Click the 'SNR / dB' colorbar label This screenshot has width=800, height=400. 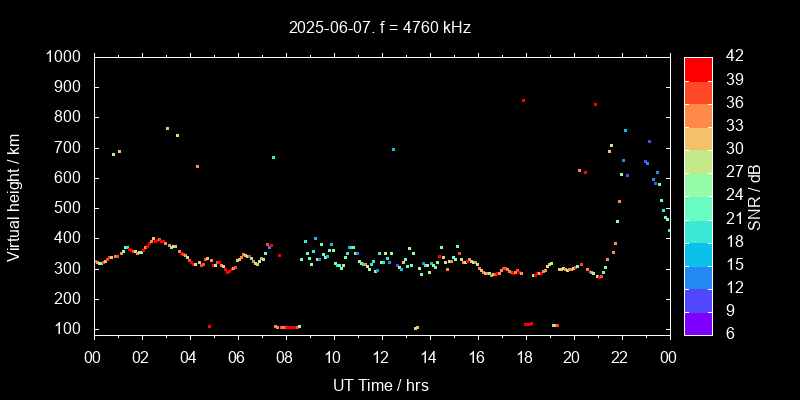point(755,195)
